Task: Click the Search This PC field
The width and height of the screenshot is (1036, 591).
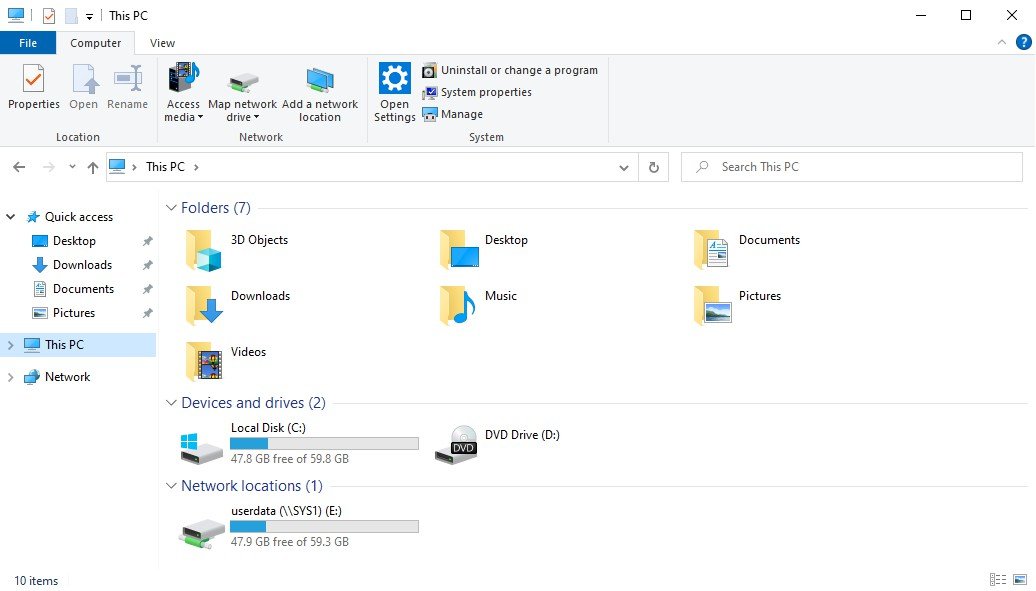Action: [852, 167]
